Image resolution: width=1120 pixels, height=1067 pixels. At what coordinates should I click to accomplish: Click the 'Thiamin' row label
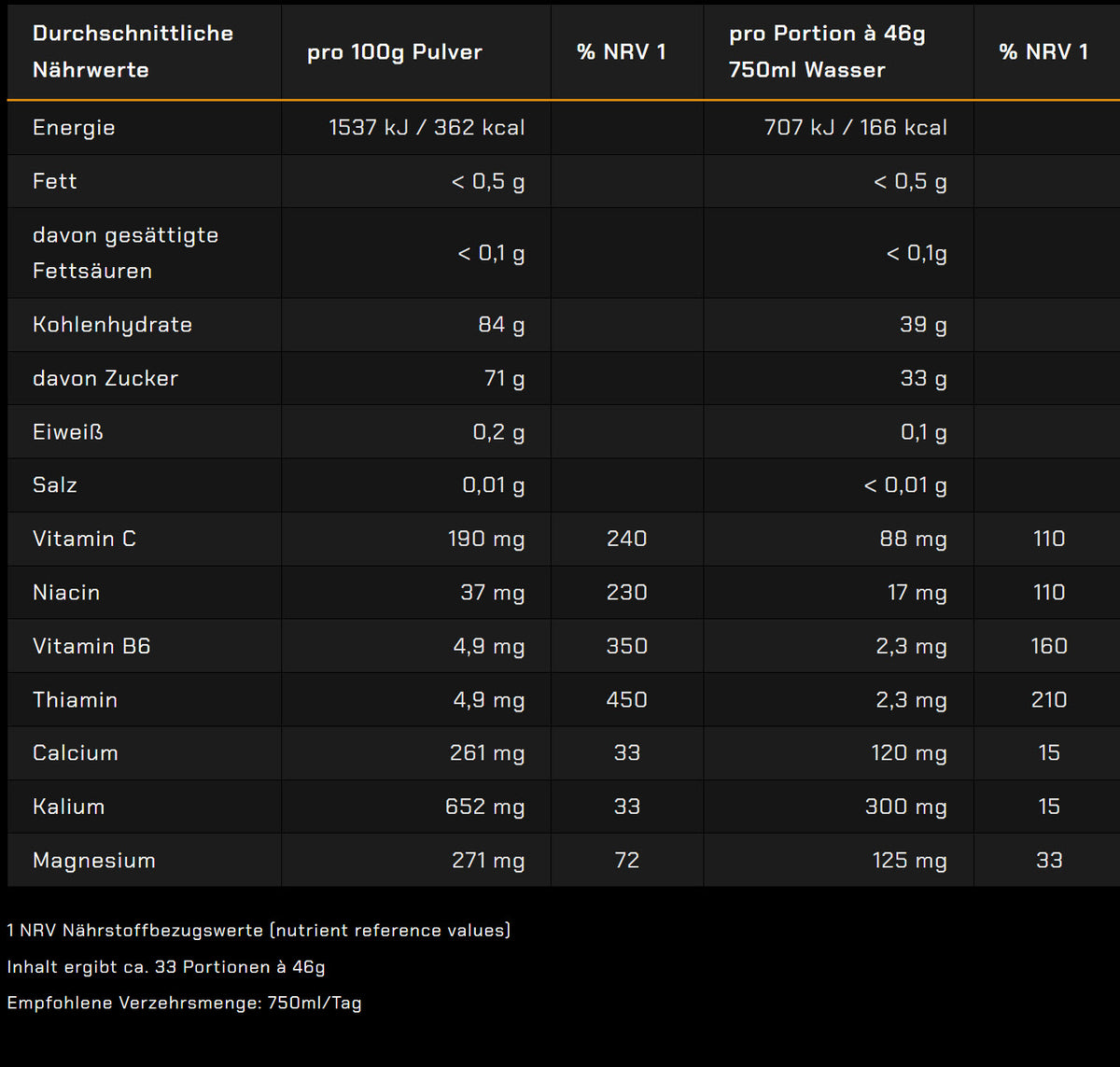tap(76, 700)
